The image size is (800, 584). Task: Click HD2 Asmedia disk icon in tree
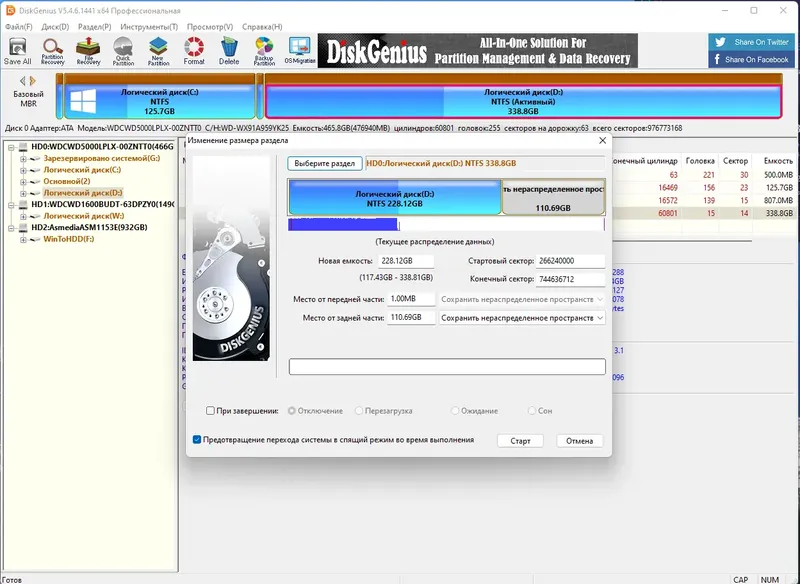click(23, 227)
